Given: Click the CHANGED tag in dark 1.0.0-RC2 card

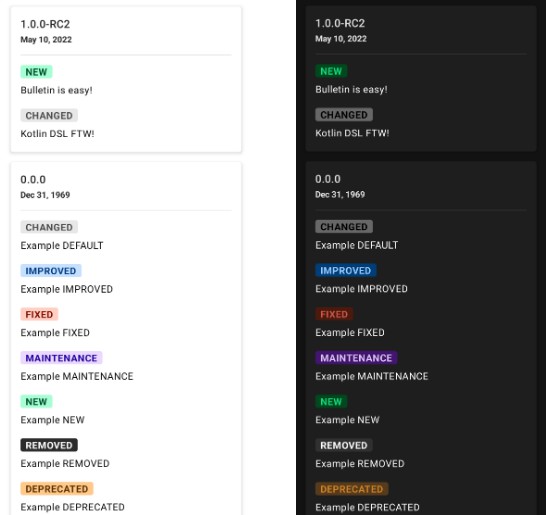Looking at the screenshot, I should pyautogui.click(x=344, y=115).
